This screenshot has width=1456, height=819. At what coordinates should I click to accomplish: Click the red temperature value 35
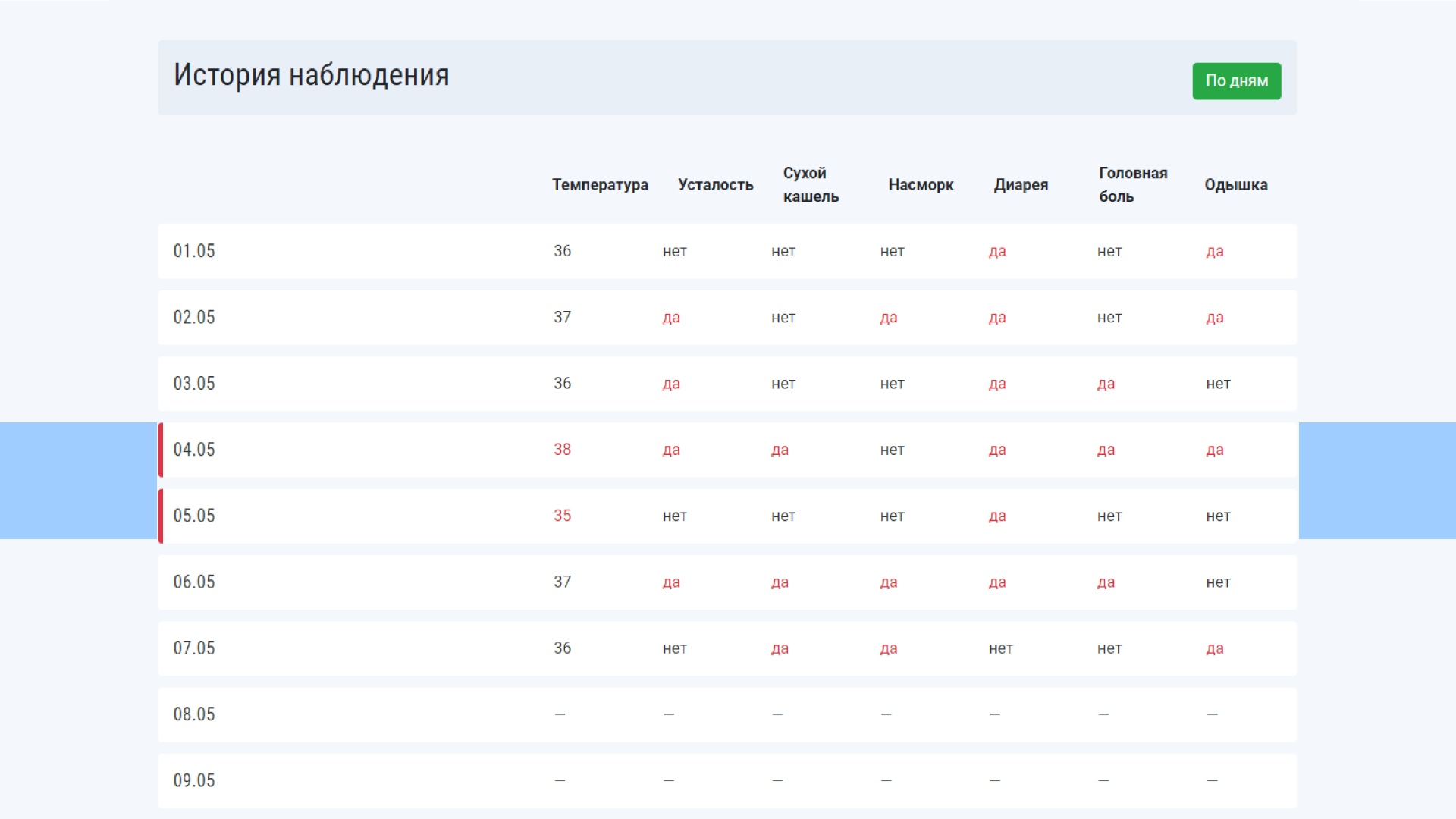[562, 516]
